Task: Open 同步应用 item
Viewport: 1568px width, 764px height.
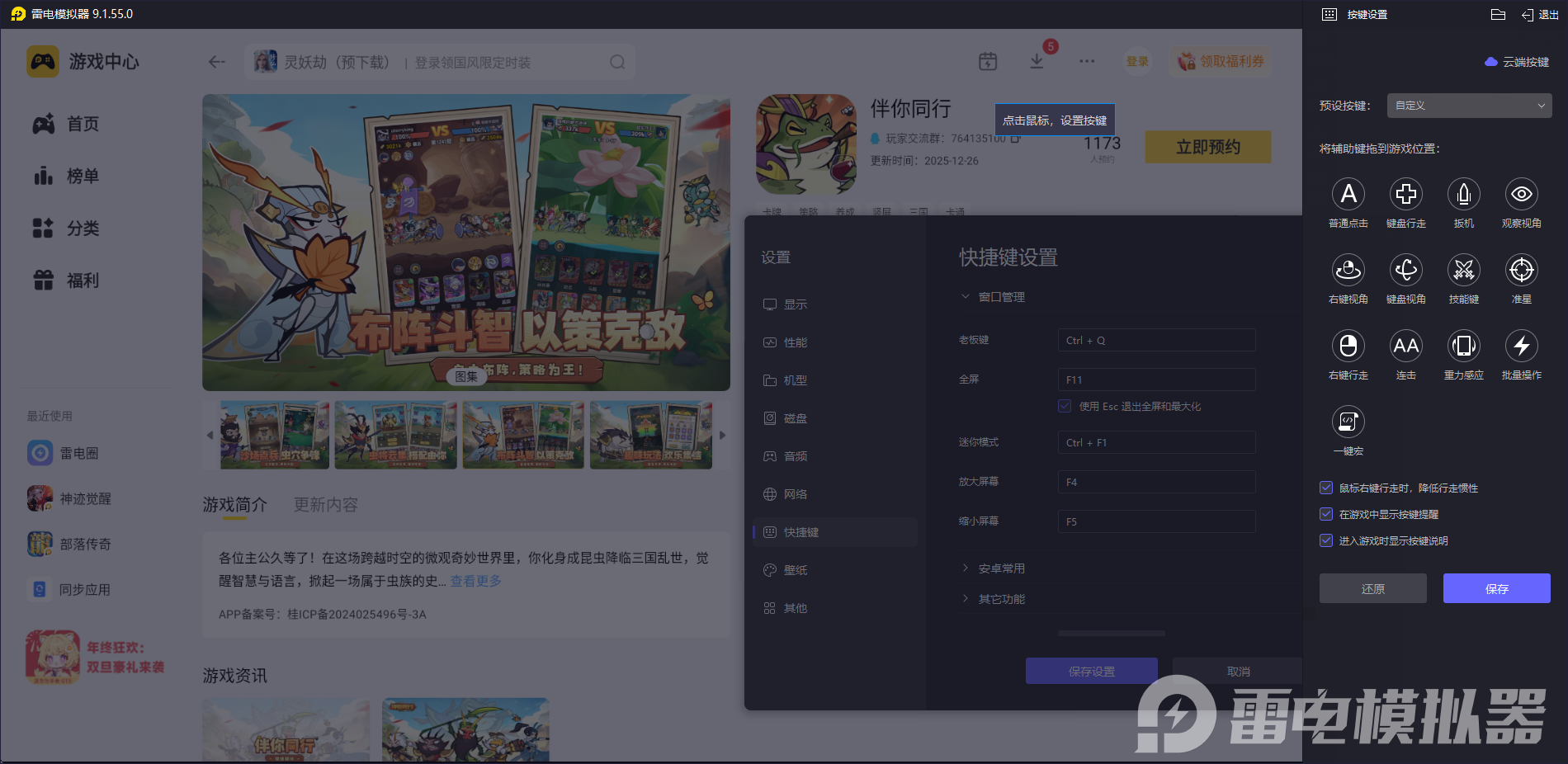Action: pos(69,589)
